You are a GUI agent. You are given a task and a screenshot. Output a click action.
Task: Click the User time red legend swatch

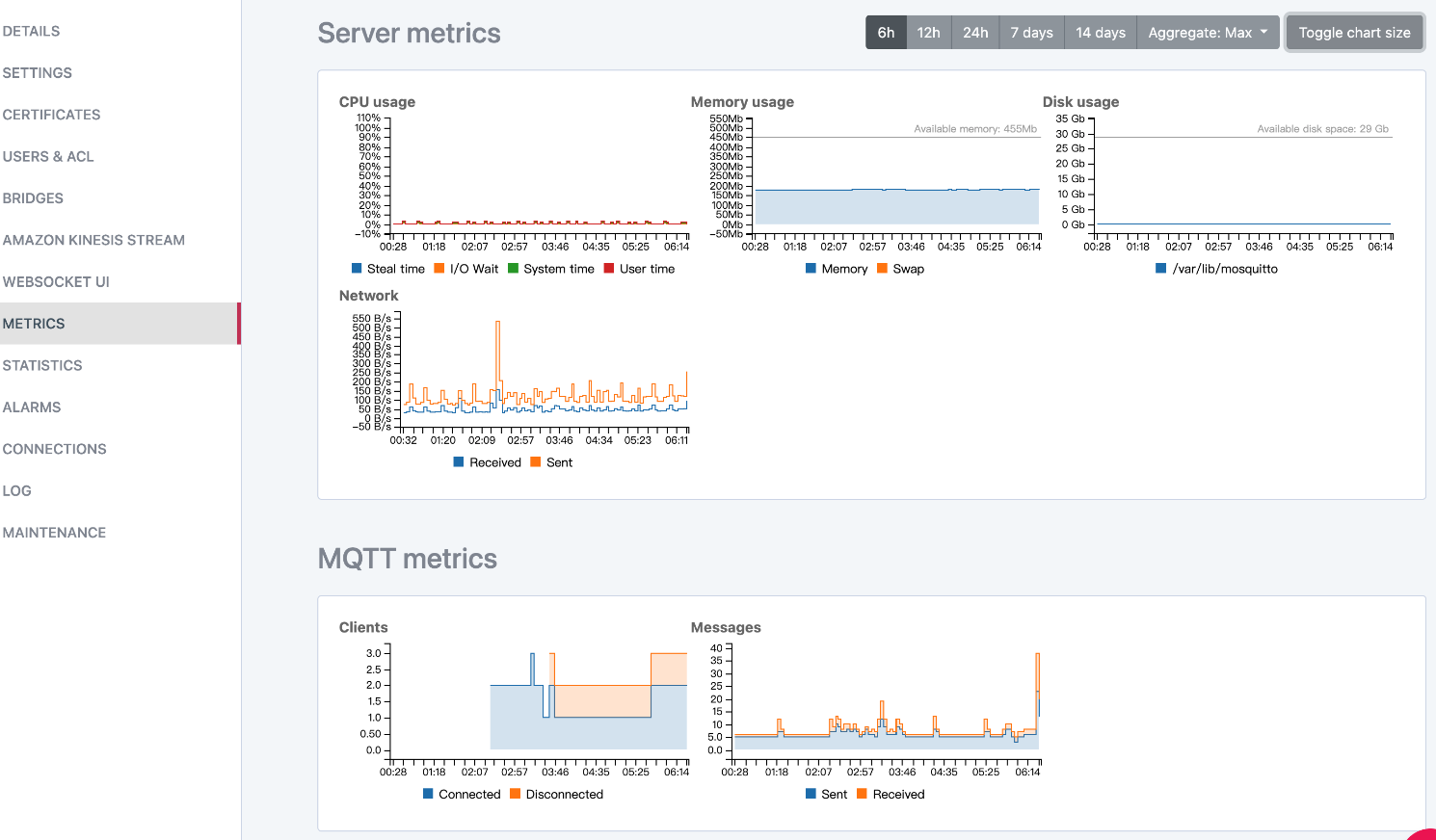tap(609, 269)
